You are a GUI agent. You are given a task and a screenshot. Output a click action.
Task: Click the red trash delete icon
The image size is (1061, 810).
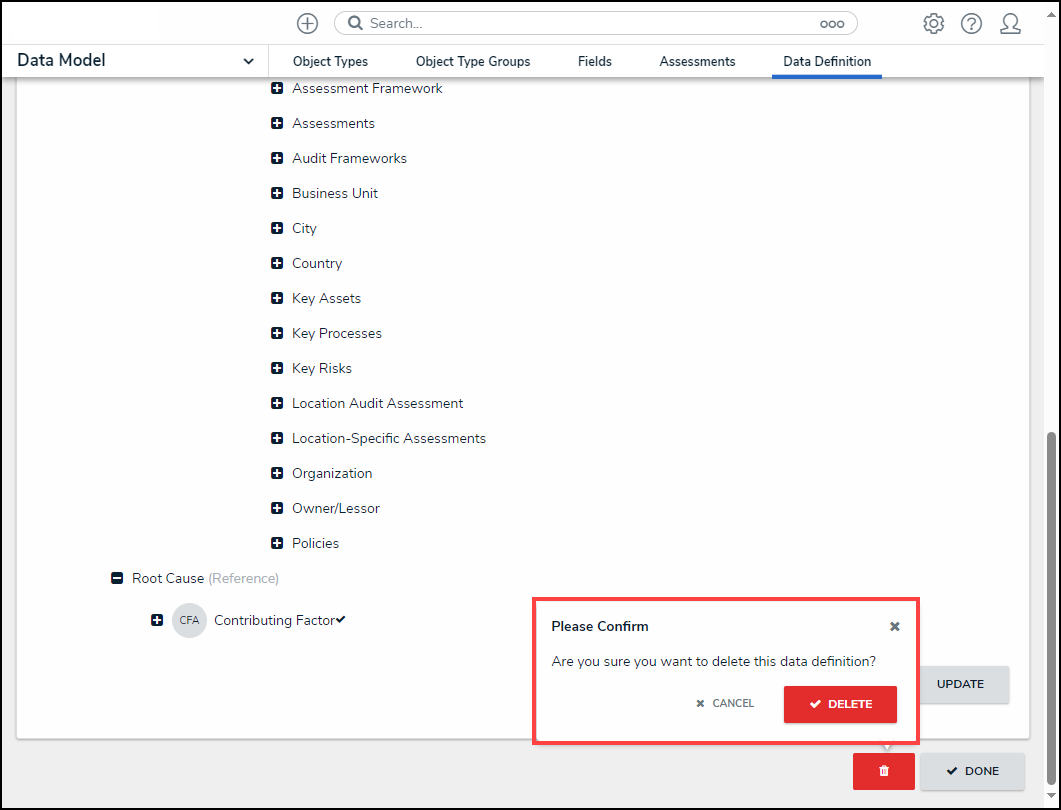pyautogui.click(x=883, y=771)
